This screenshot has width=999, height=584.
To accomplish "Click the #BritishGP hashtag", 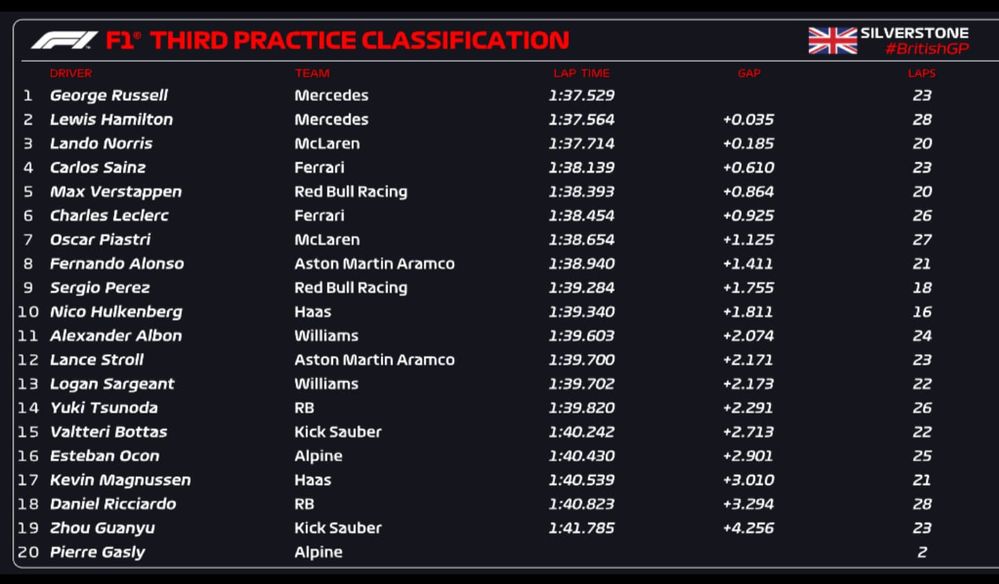I will (927, 49).
